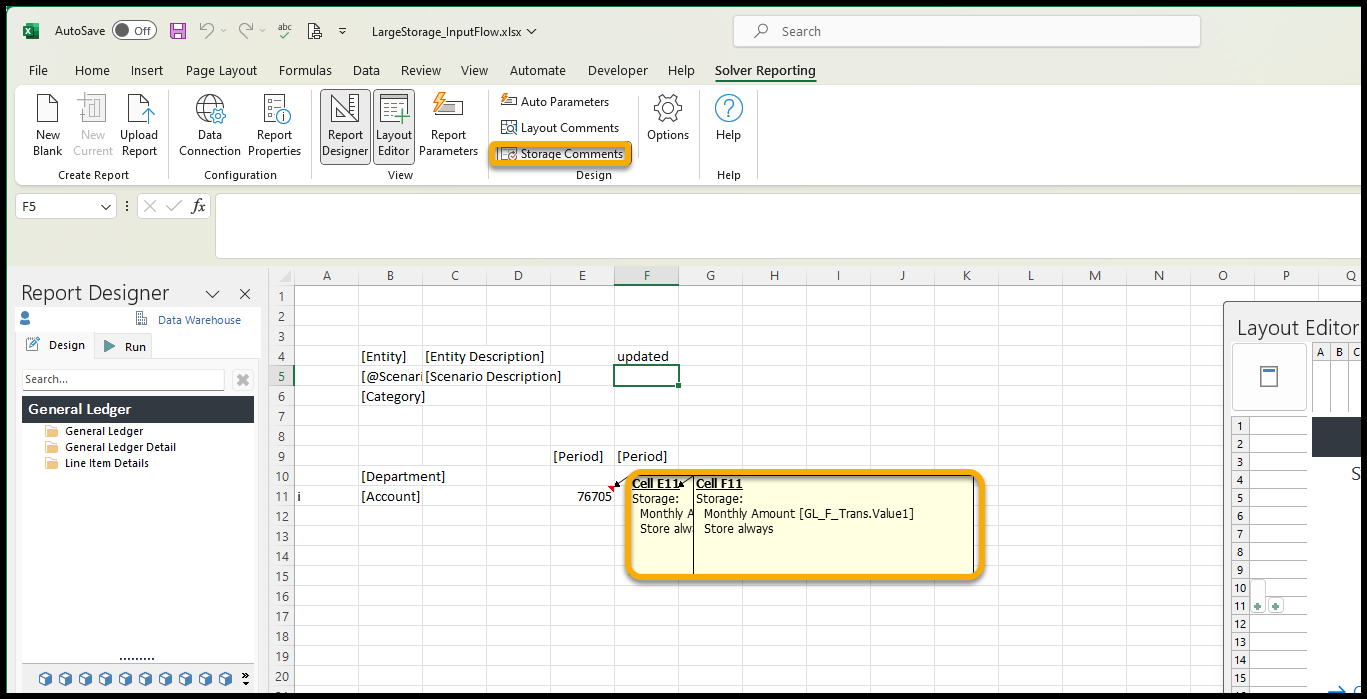This screenshot has width=1367, height=699.
Task: Toggle the AutoSave switch
Action: coord(133,31)
